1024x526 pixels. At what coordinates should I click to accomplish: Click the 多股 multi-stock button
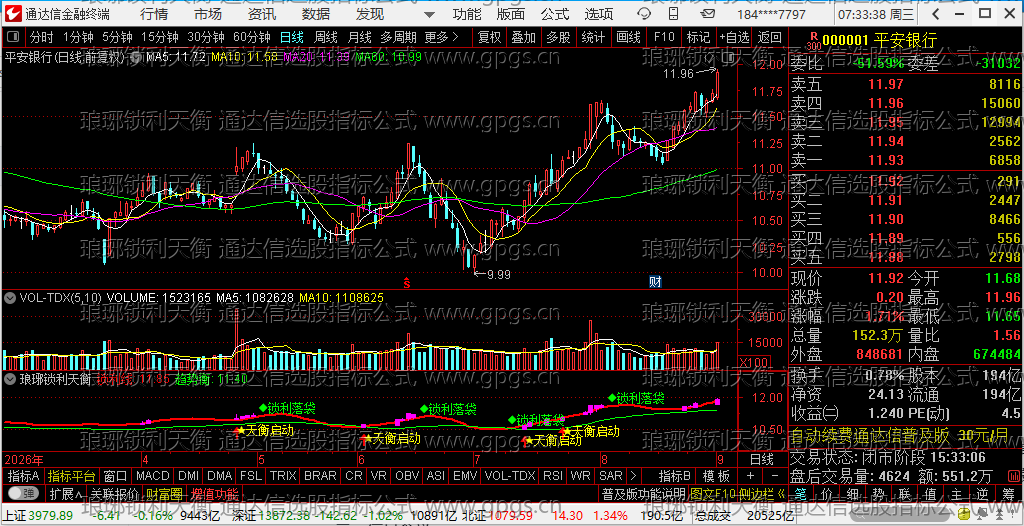pyautogui.click(x=558, y=37)
